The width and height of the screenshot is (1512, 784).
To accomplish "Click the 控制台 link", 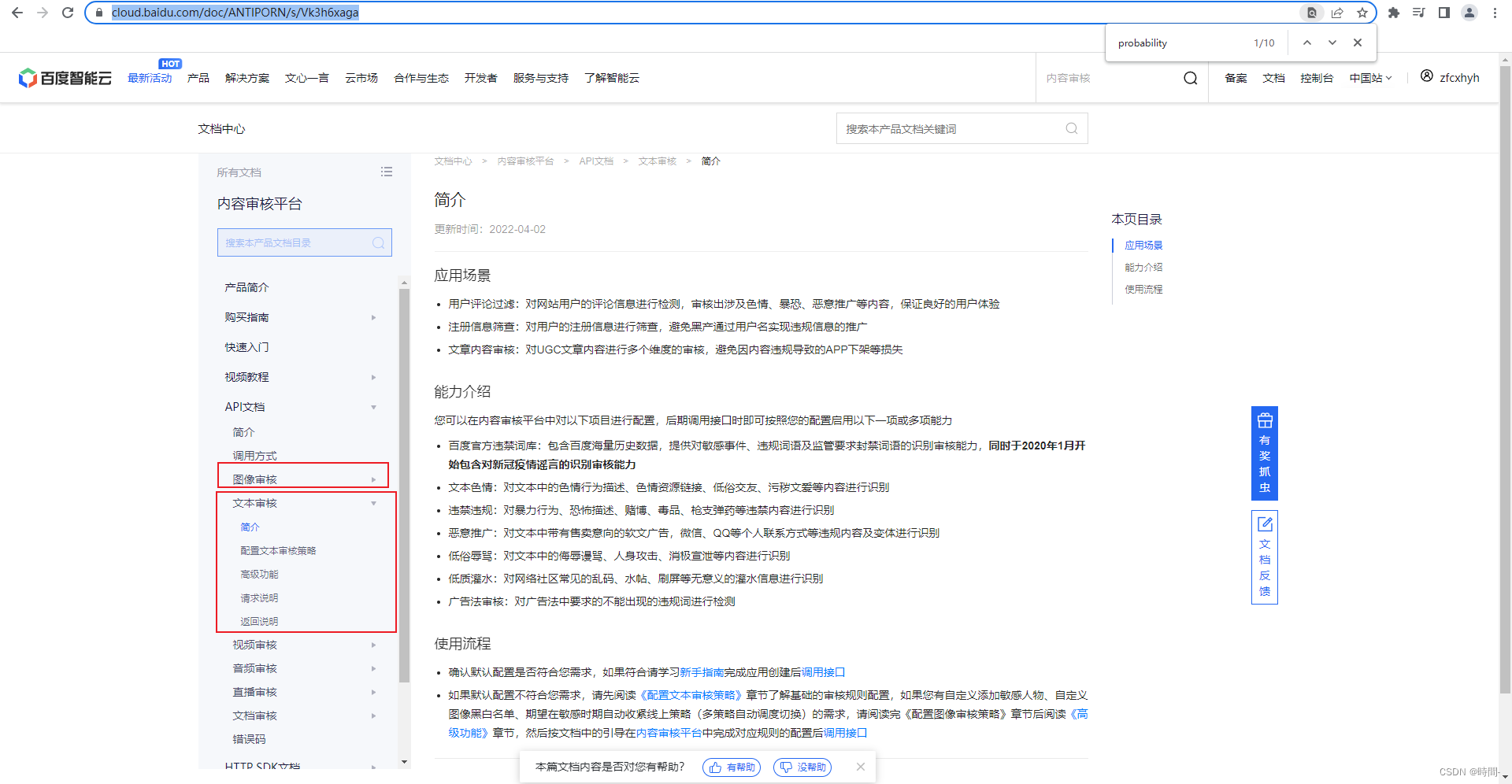I will click(1317, 78).
